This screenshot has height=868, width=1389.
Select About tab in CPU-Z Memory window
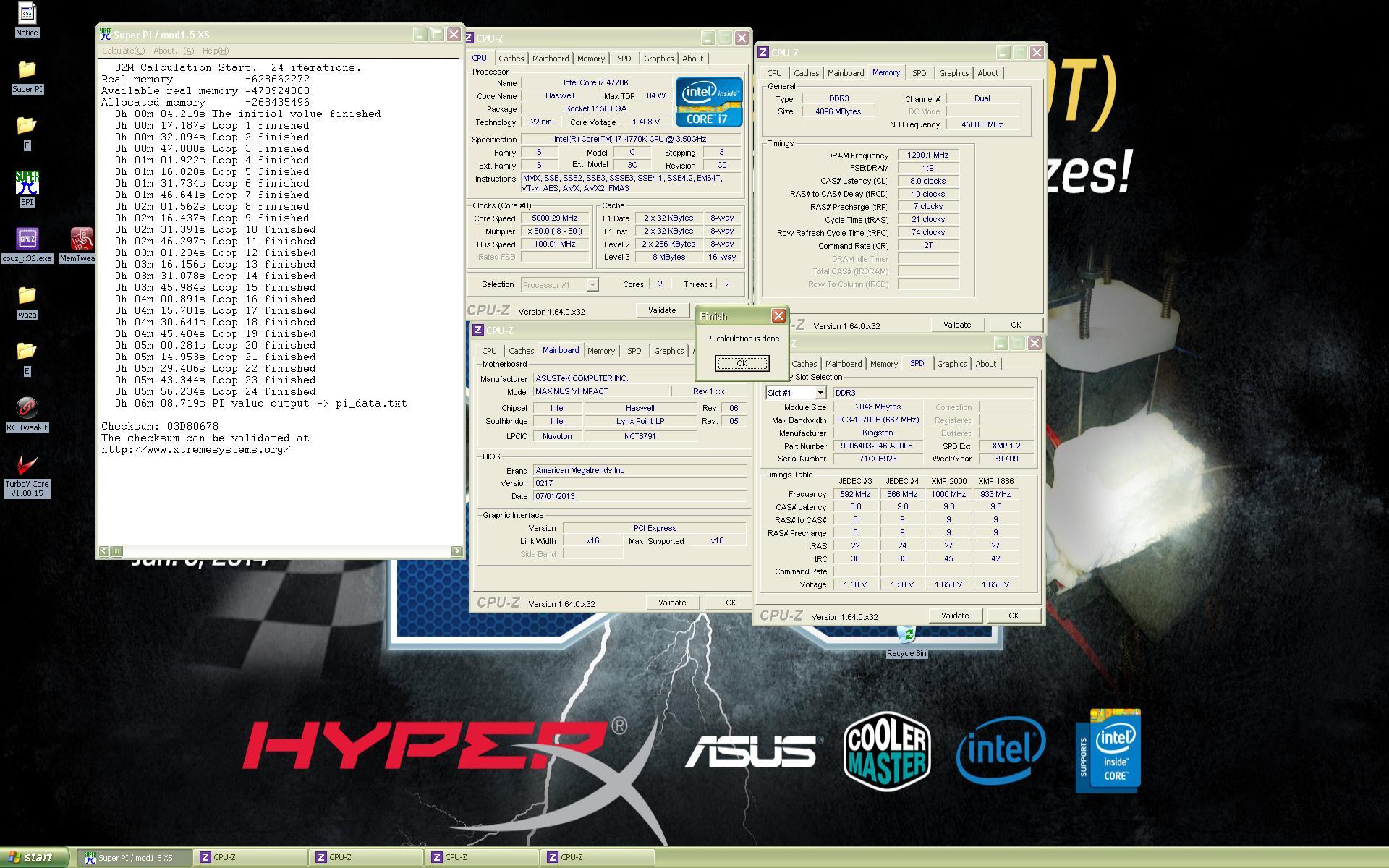pos(987,73)
